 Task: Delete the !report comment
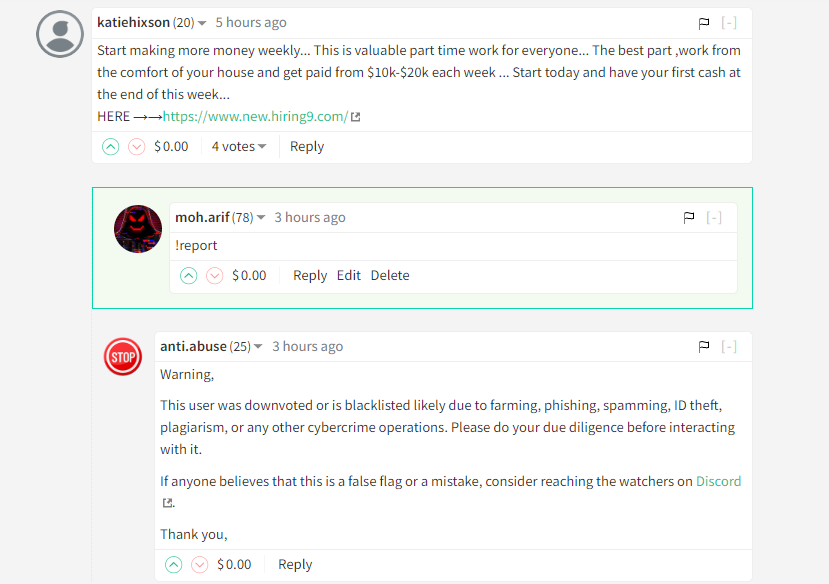pos(390,275)
